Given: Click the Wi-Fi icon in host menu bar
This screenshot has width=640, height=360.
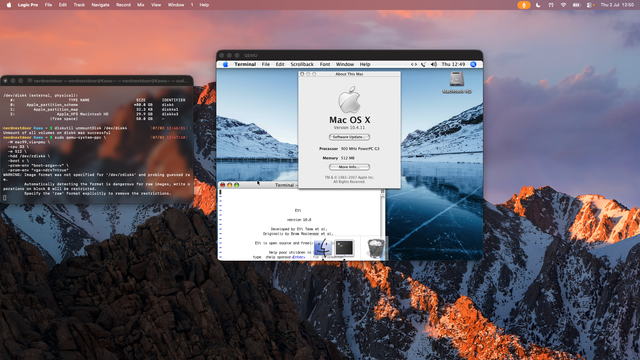Looking at the screenshot, I should pyautogui.click(x=563, y=5).
